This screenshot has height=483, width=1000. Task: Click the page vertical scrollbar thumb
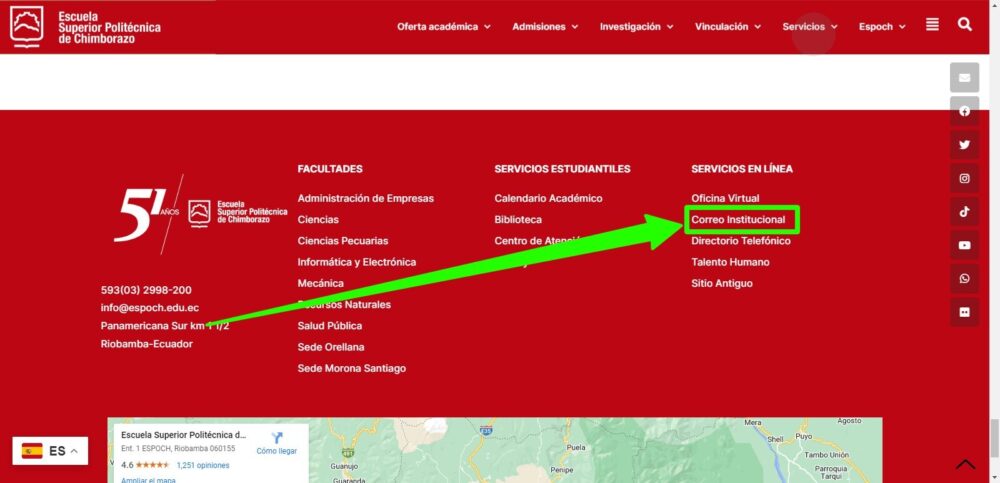coord(994,438)
